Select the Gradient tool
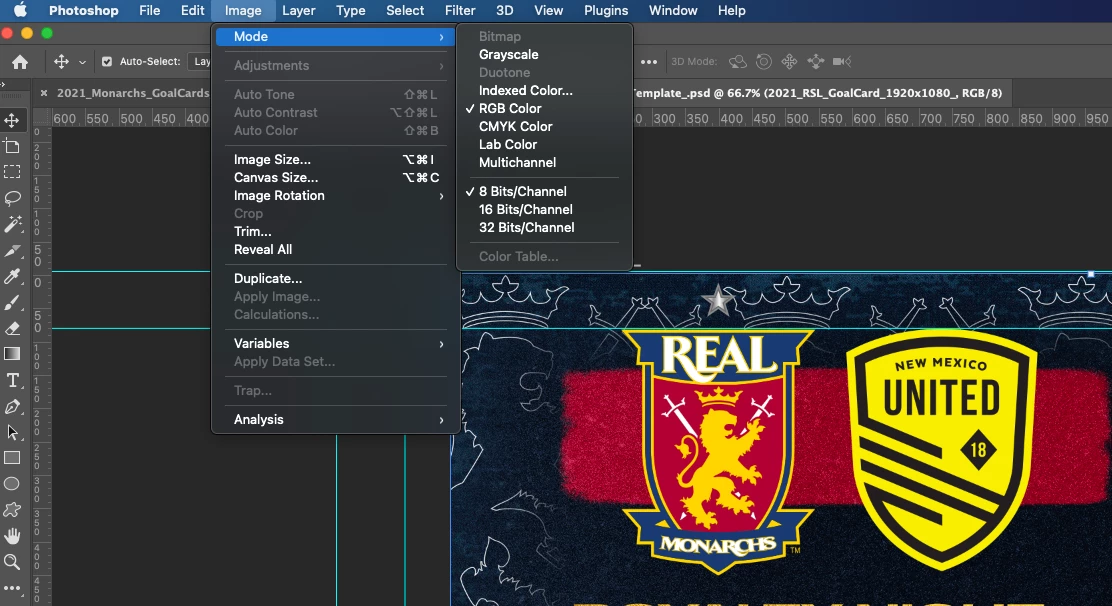The height and width of the screenshot is (606, 1112). pyautogui.click(x=12, y=354)
